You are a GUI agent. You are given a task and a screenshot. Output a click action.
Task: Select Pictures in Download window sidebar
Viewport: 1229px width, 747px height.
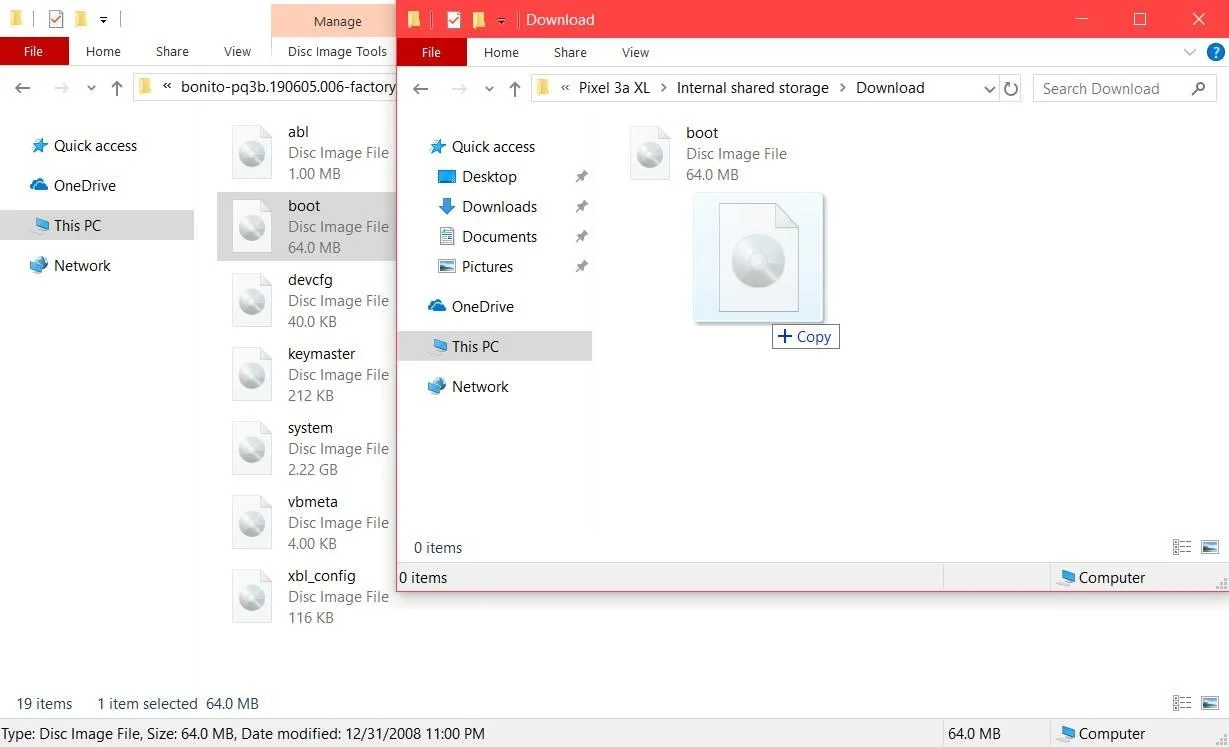click(487, 266)
